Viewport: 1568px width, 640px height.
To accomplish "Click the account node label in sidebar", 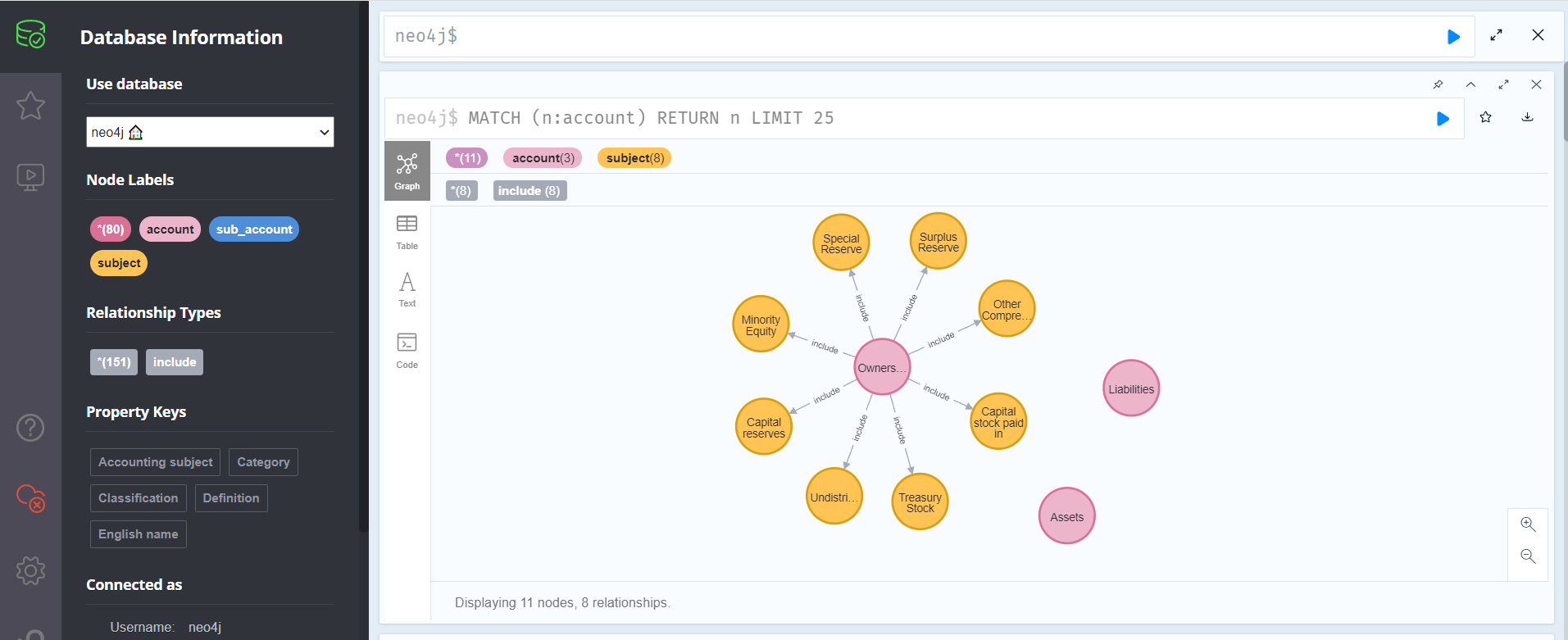I will (170, 229).
